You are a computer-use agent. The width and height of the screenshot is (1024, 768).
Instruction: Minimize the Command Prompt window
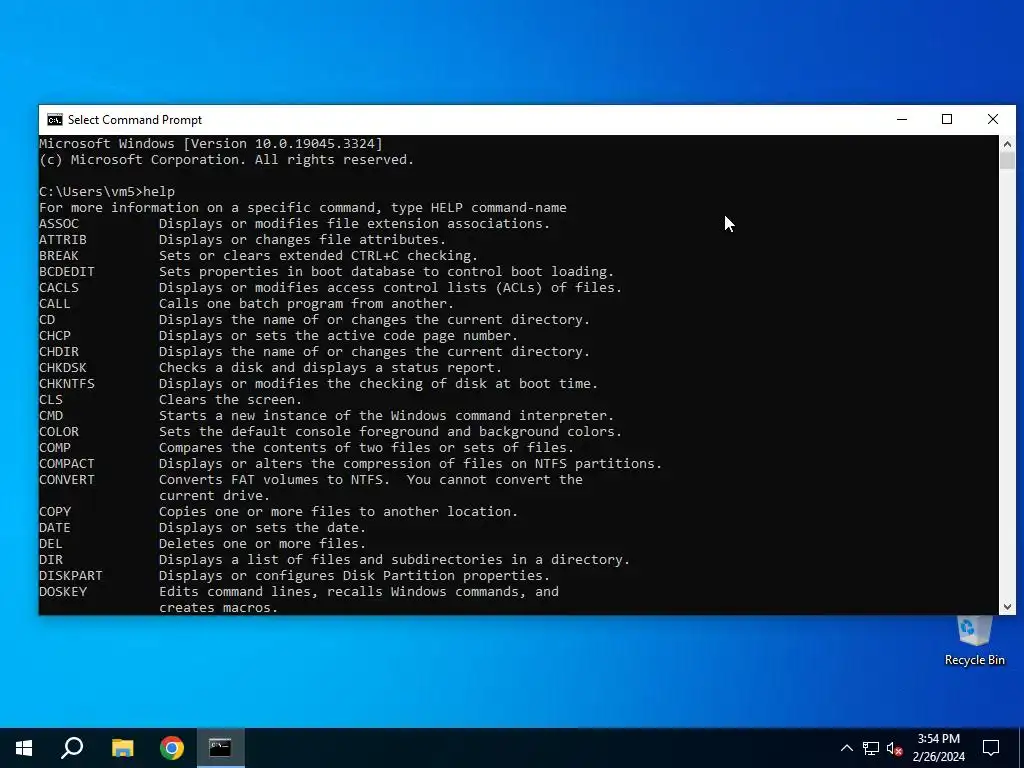902,120
